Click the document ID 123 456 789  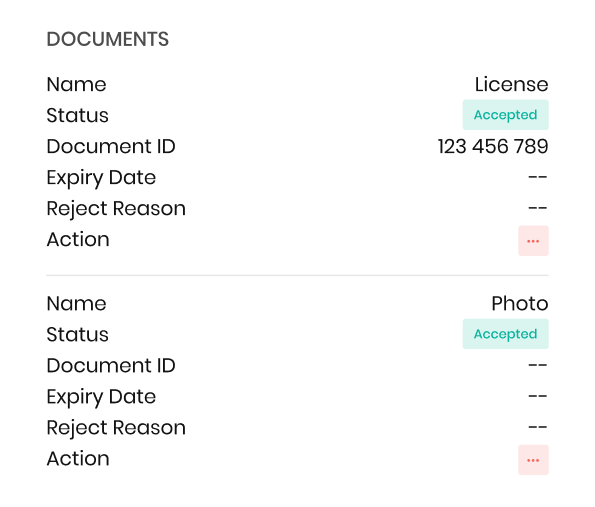(493, 146)
